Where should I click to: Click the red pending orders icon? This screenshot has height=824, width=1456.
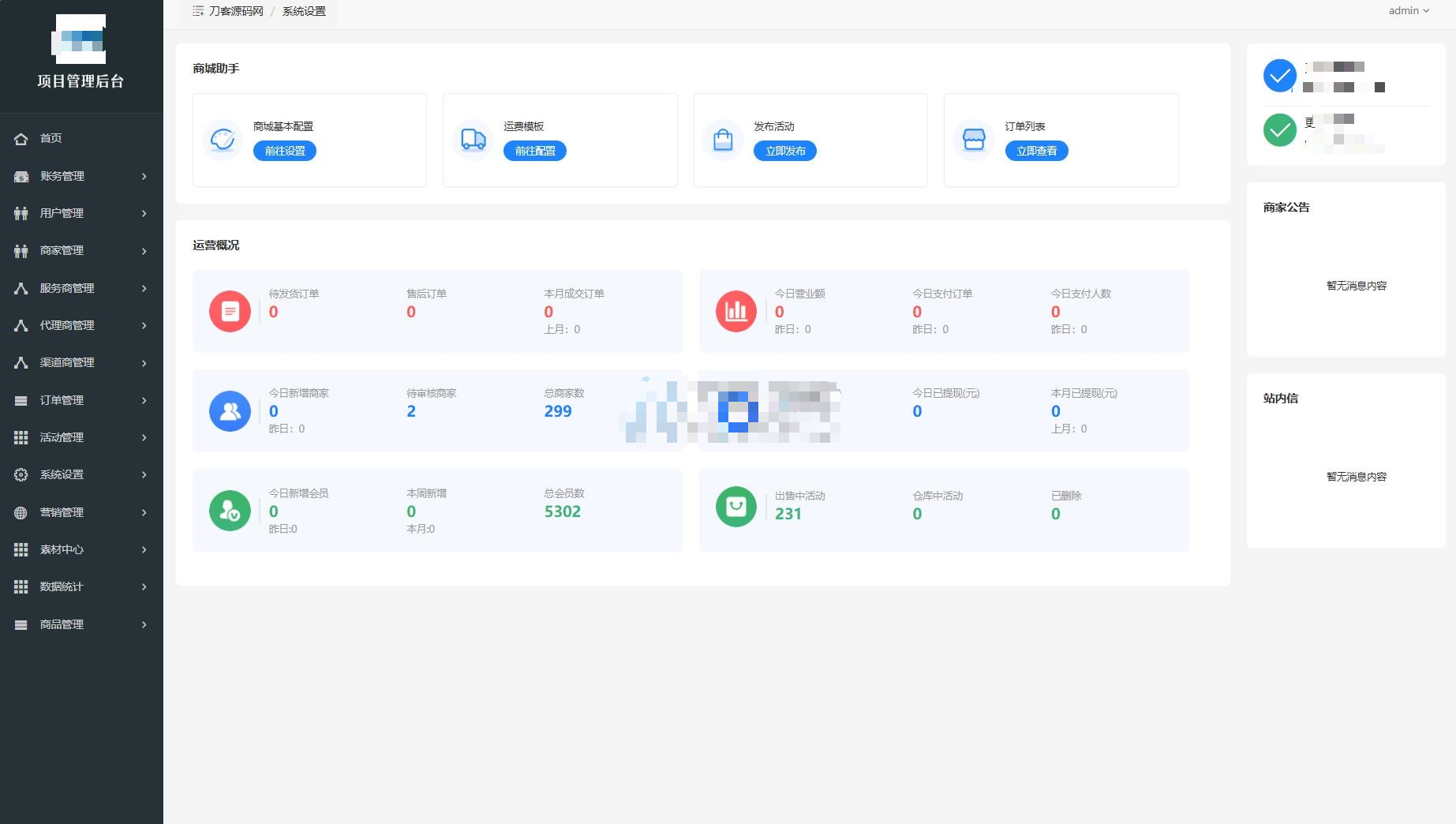[230, 312]
